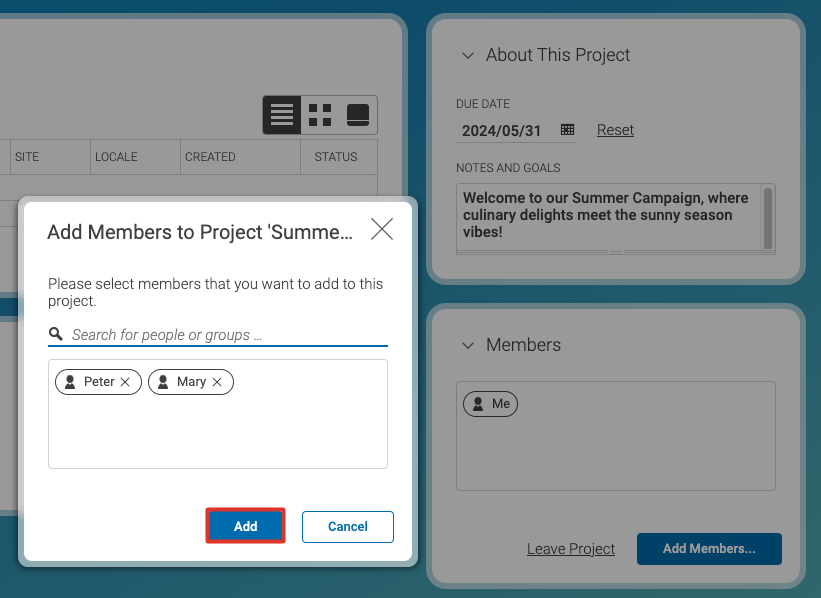
Task: Click the due date field
Action: point(501,131)
